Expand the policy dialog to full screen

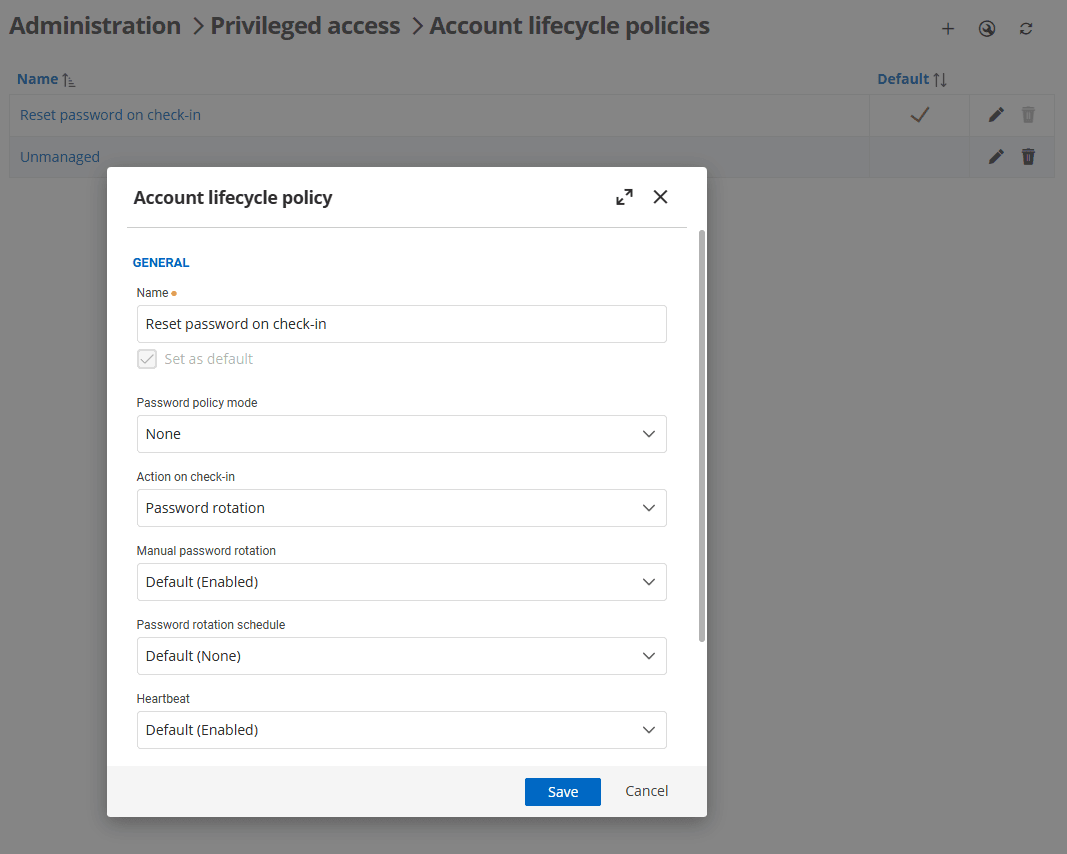[x=624, y=197]
